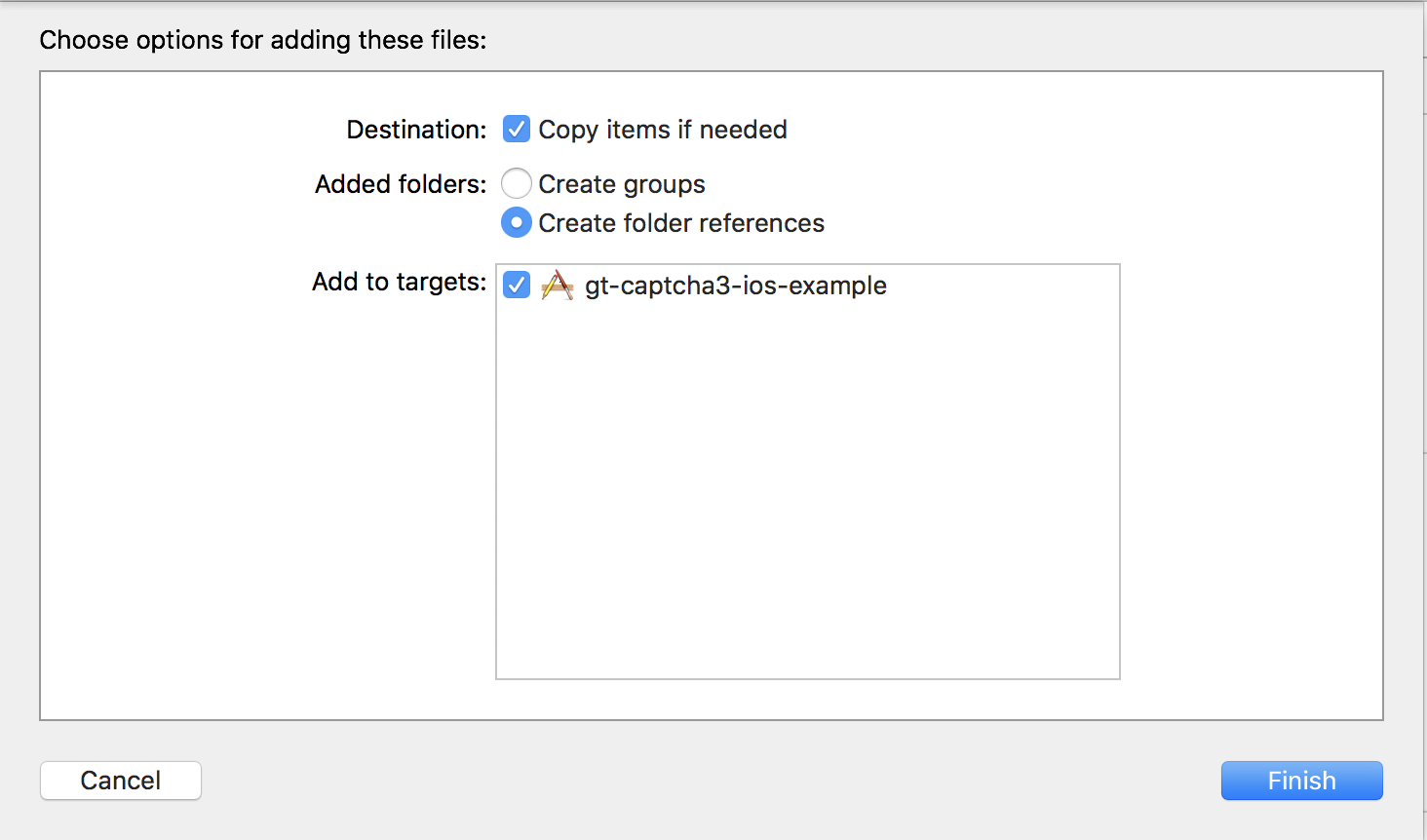Viewport: 1427px width, 840px height.
Task: Click the 'Choose options for adding these files' heading
Action: (262, 40)
